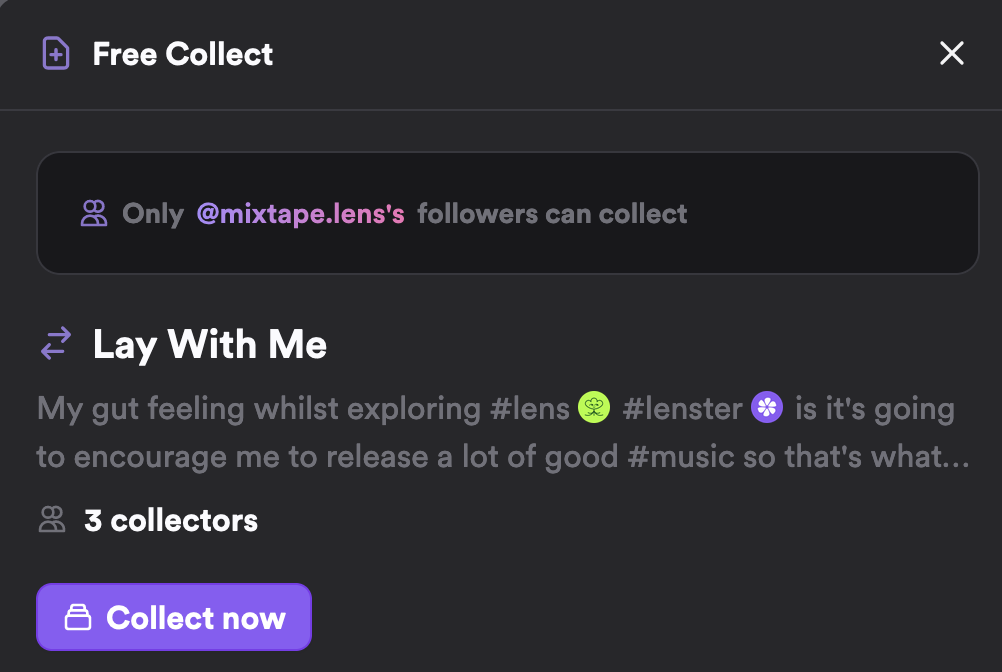
Task: Click the Lay With Me title
Action: coord(210,344)
